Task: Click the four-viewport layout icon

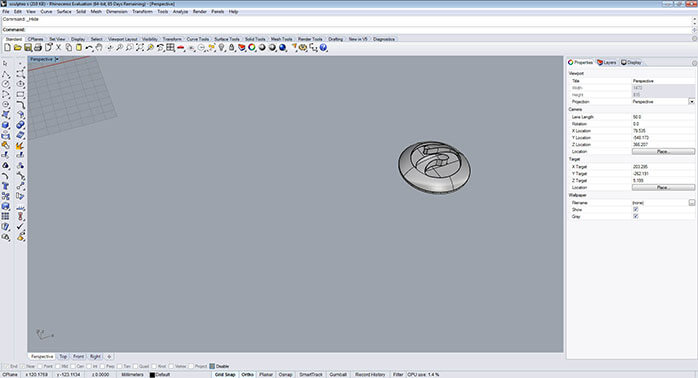Action: point(170,48)
